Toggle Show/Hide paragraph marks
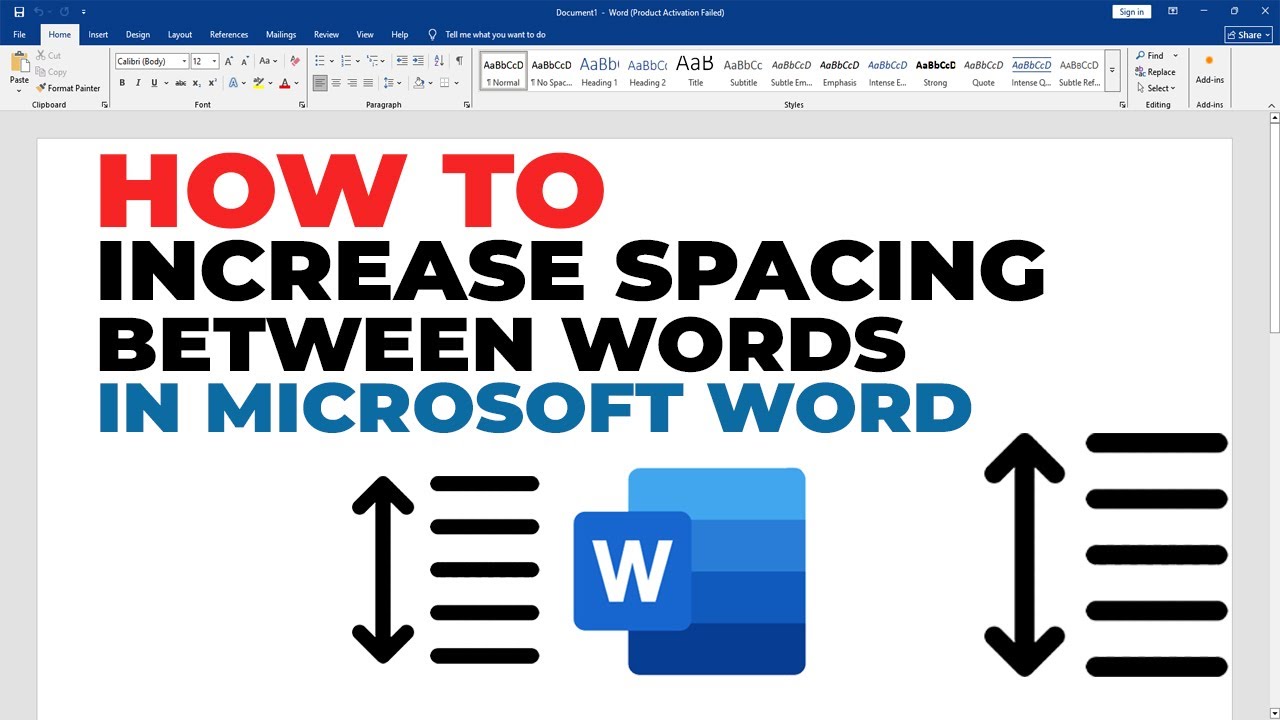Viewport: 1280px width, 720px height. pos(459,61)
